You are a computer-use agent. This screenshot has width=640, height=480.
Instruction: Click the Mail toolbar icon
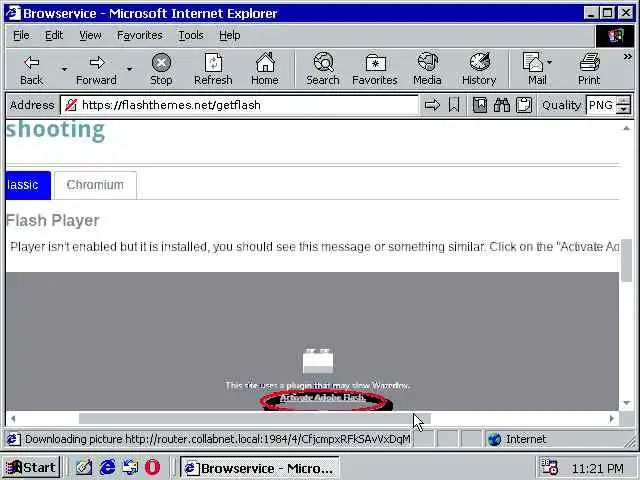click(533, 69)
